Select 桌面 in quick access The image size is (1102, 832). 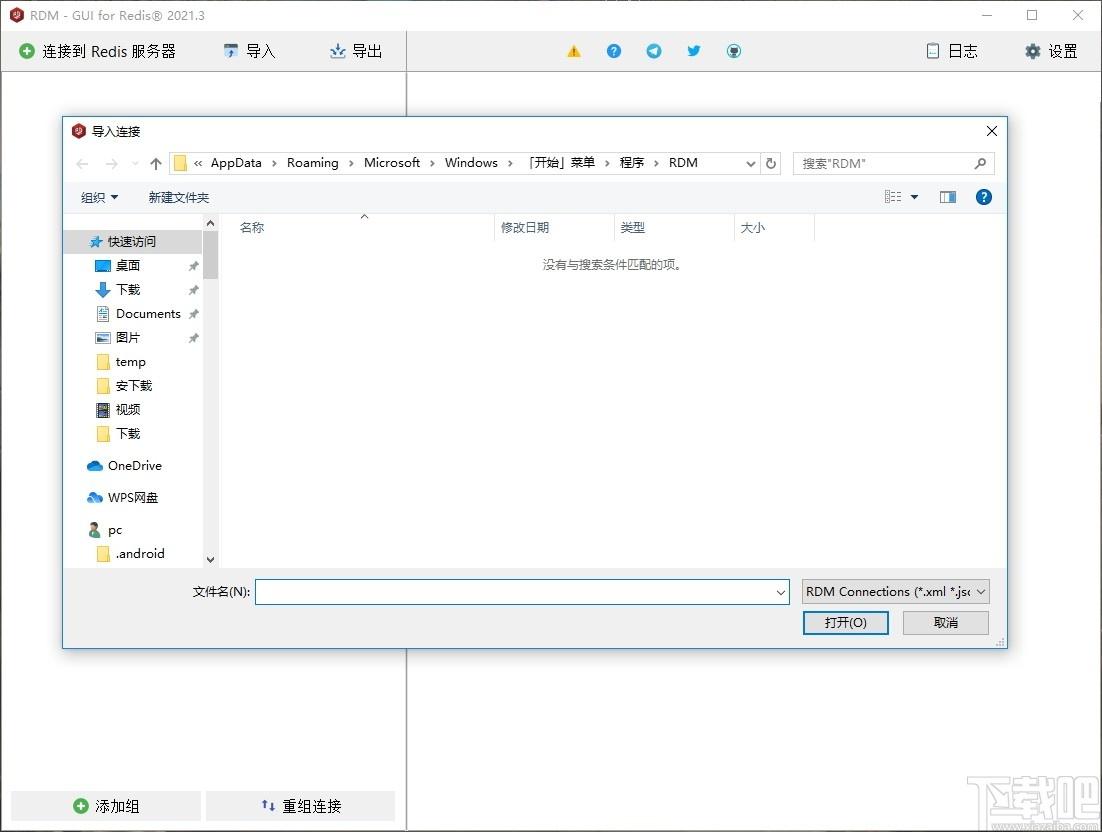[x=128, y=266]
